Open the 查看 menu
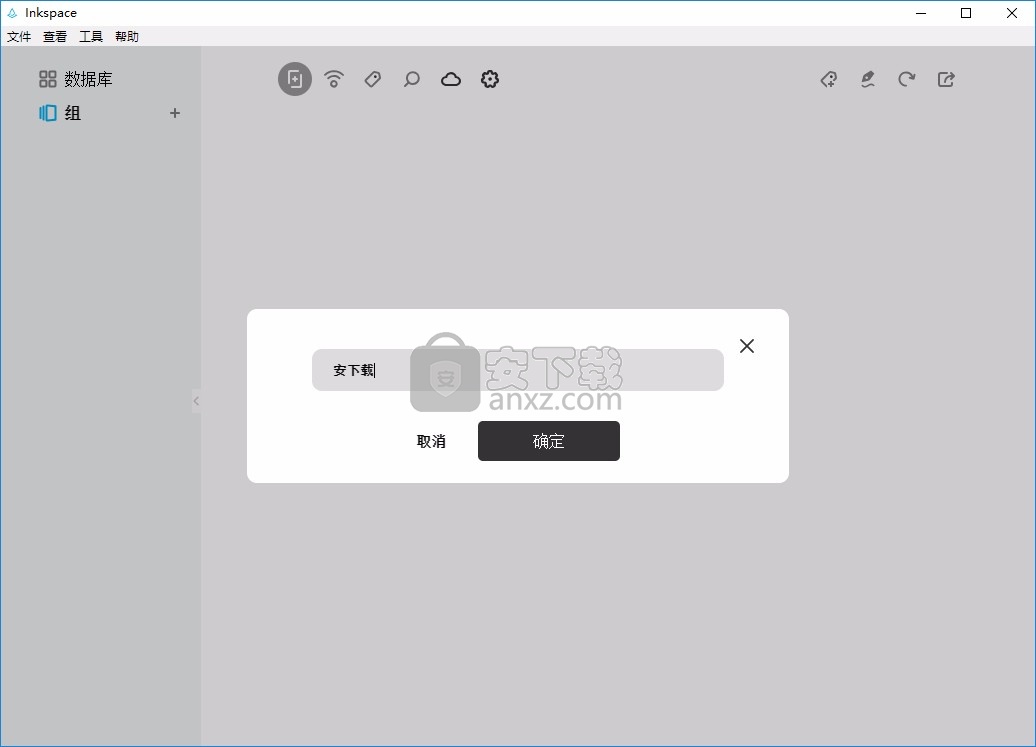This screenshot has height=747, width=1036. pyautogui.click(x=55, y=36)
